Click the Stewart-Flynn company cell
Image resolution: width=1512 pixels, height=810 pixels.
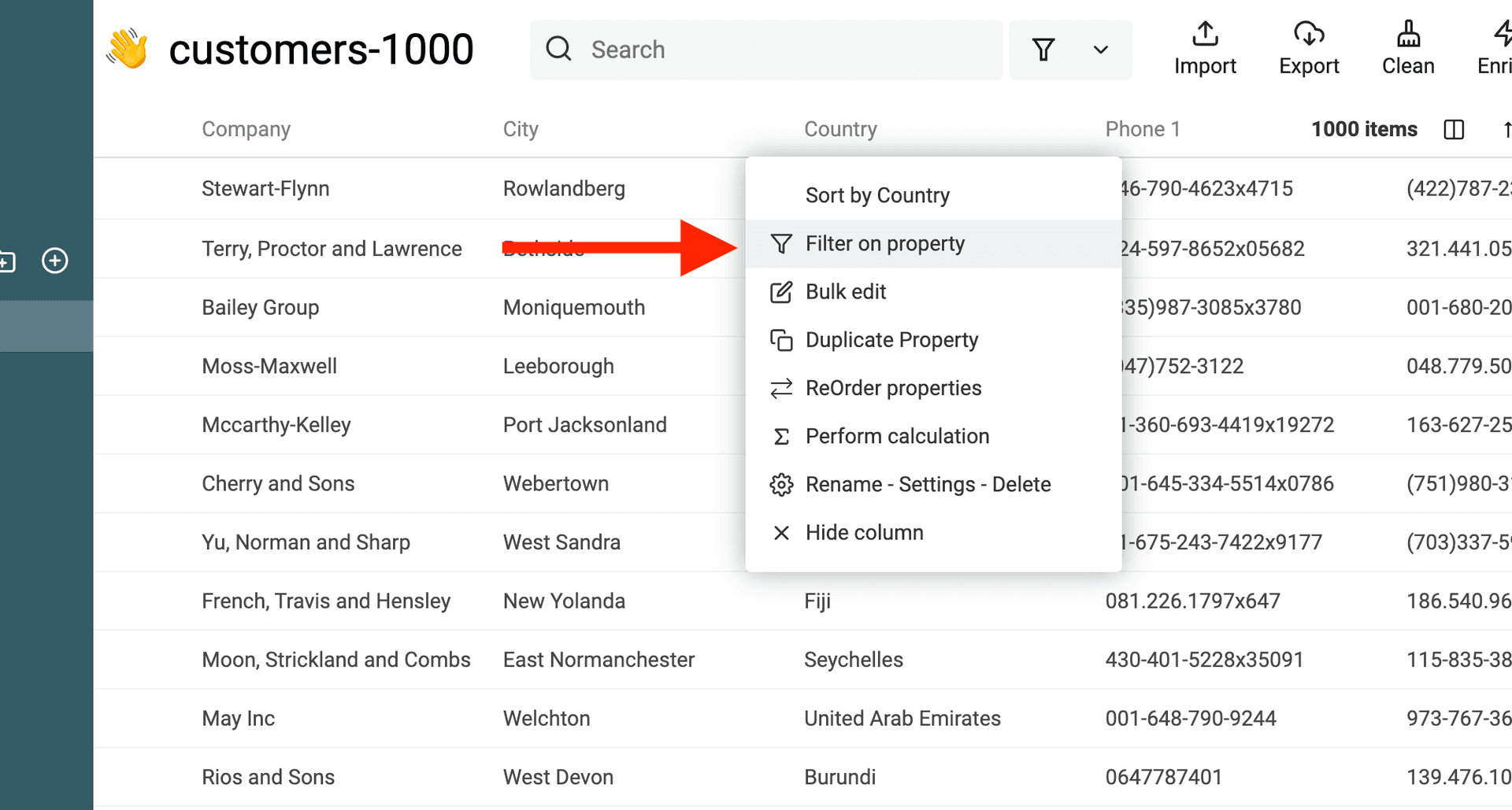point(265,189)
